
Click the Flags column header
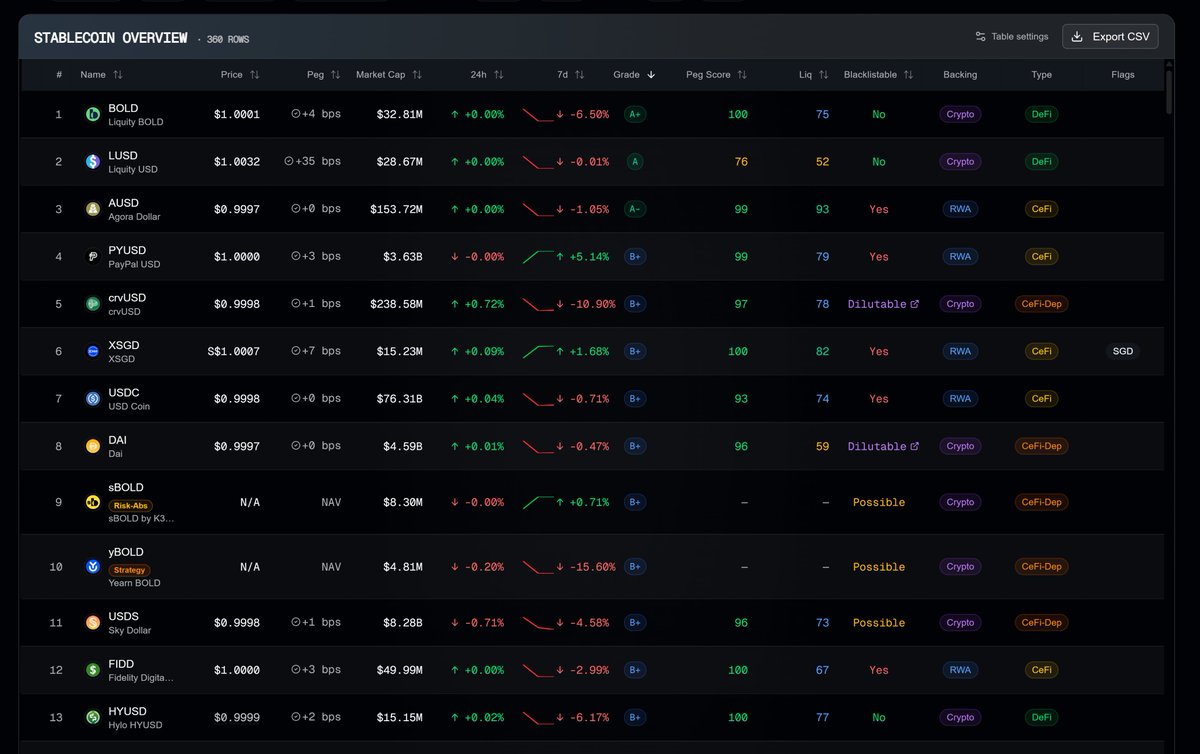[1123, 75]
